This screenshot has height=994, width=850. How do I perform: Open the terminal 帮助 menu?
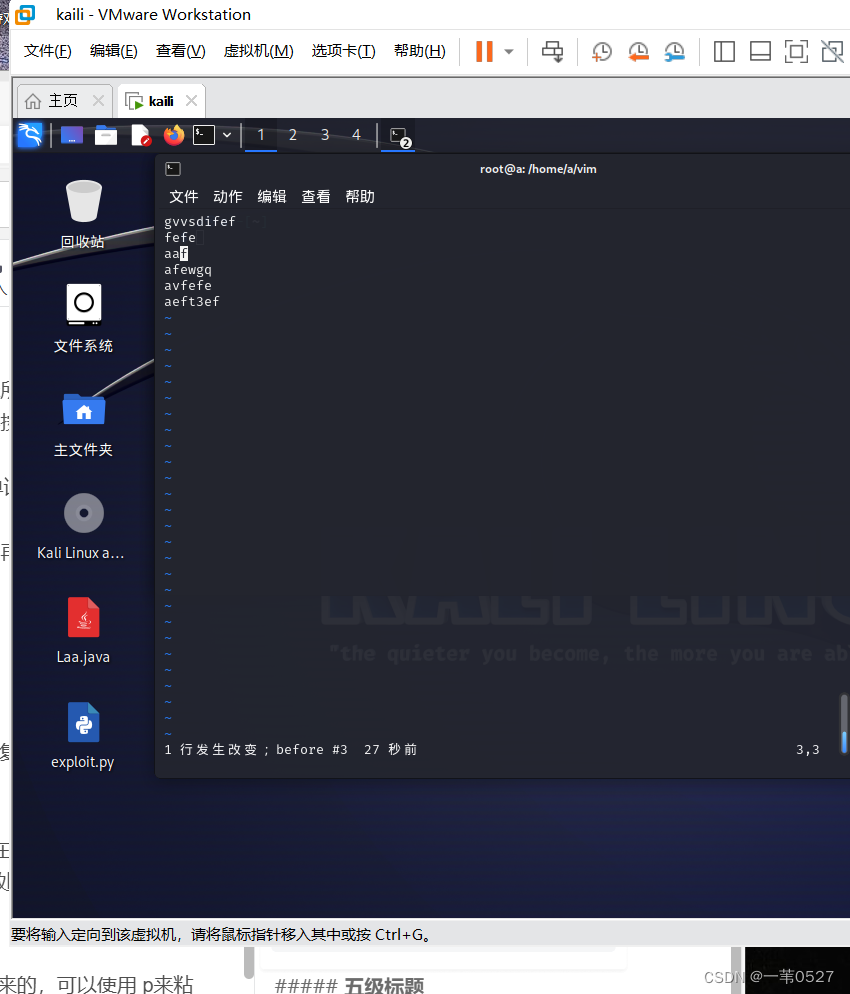click(x=360, y=197)
